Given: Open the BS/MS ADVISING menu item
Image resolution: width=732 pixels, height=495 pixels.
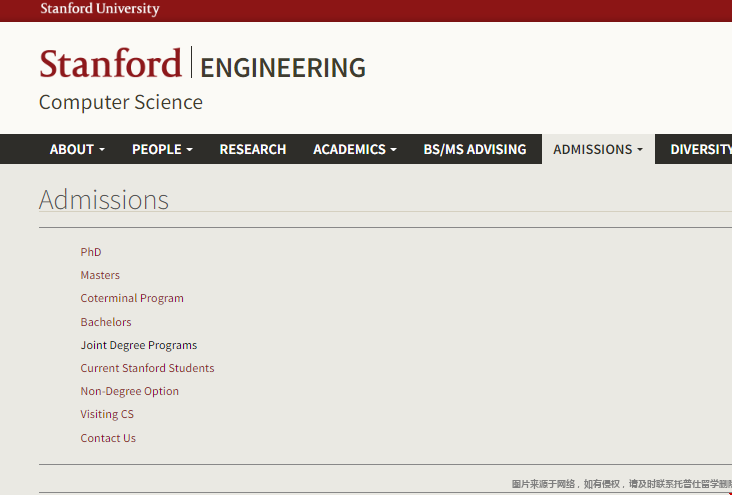Looking at the screenshot, I should [474, 149].
